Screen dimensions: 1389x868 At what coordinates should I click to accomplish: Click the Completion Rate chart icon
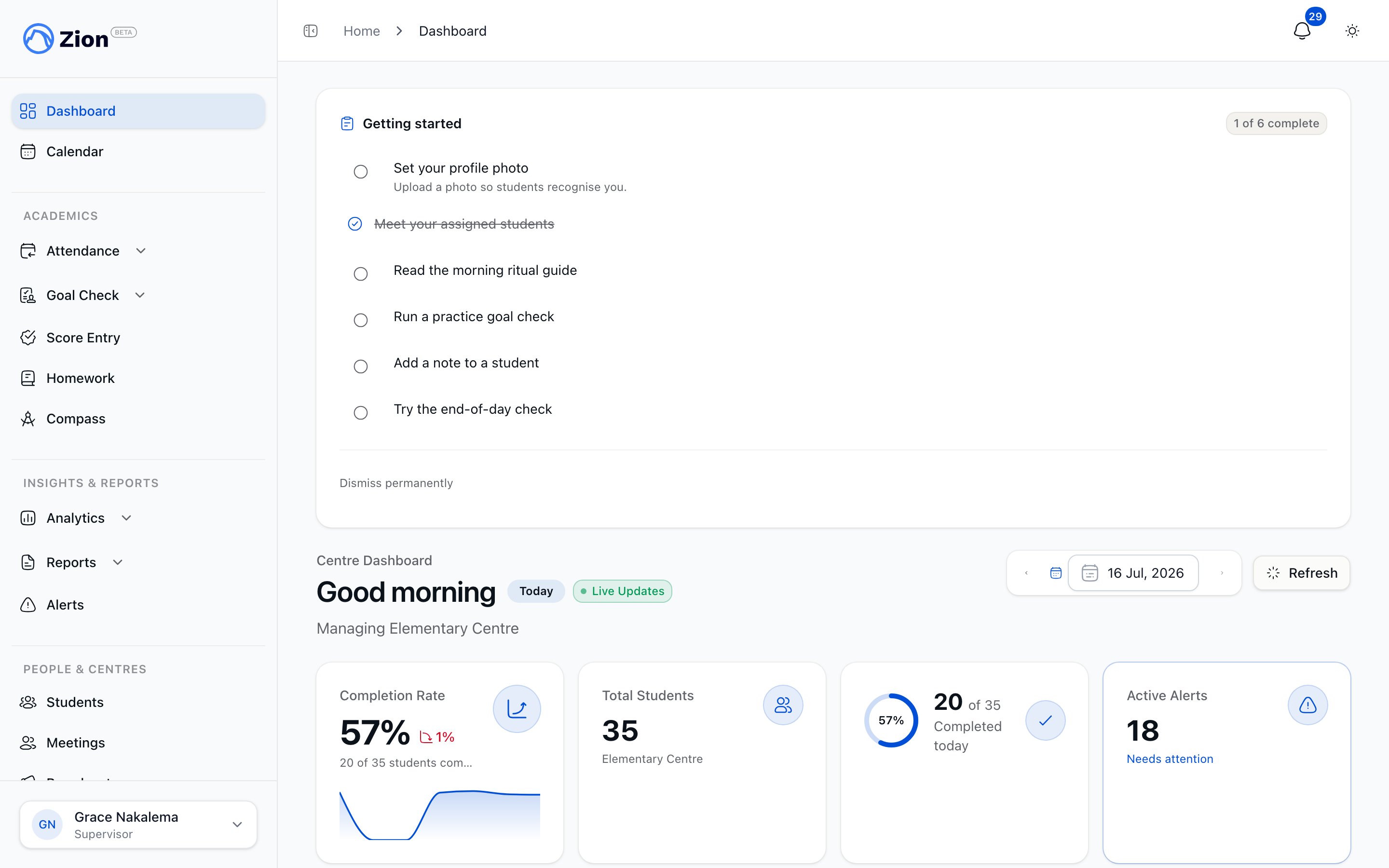pos(517,708)
